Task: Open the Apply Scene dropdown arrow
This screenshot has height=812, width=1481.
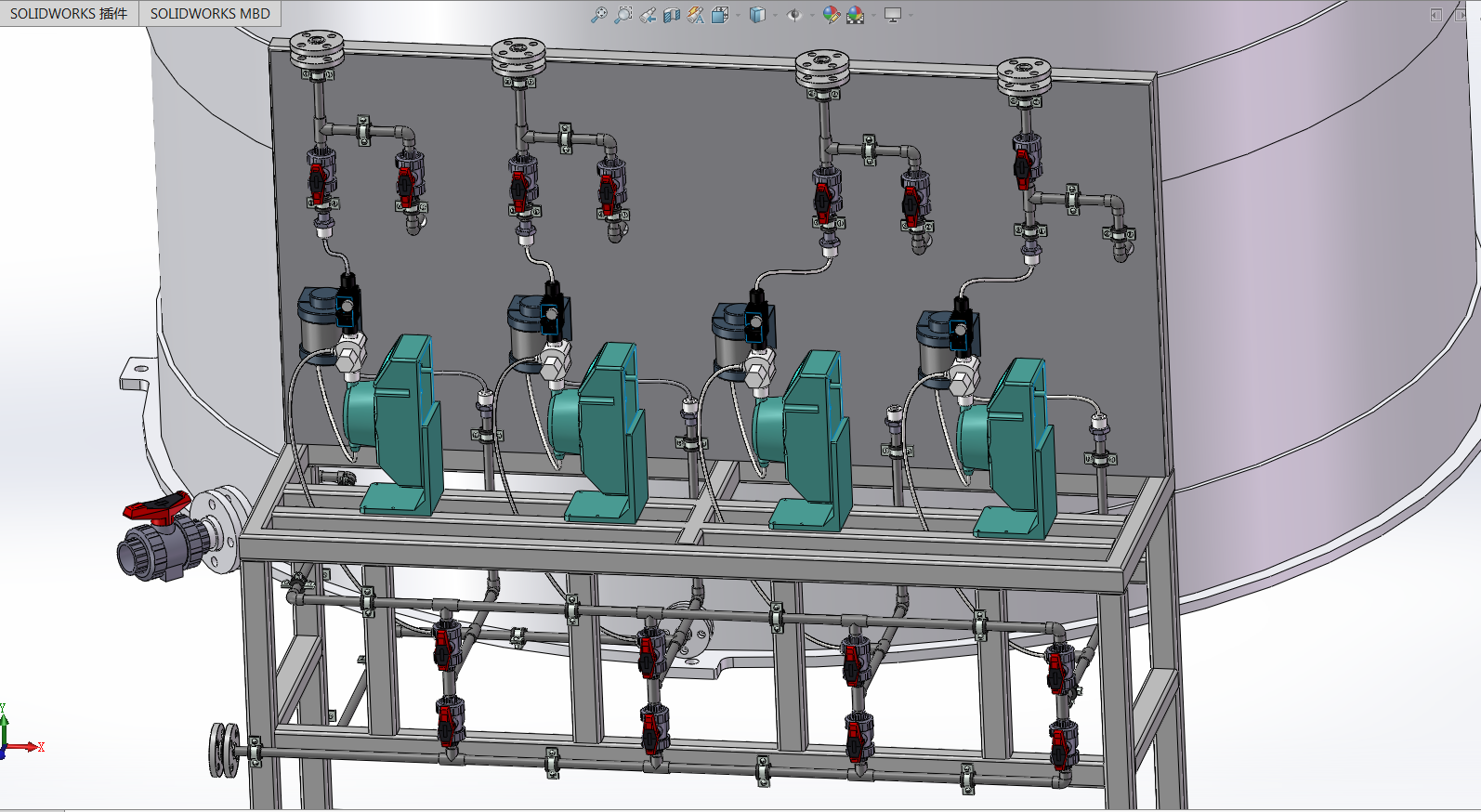Action: tap(874, 15)
